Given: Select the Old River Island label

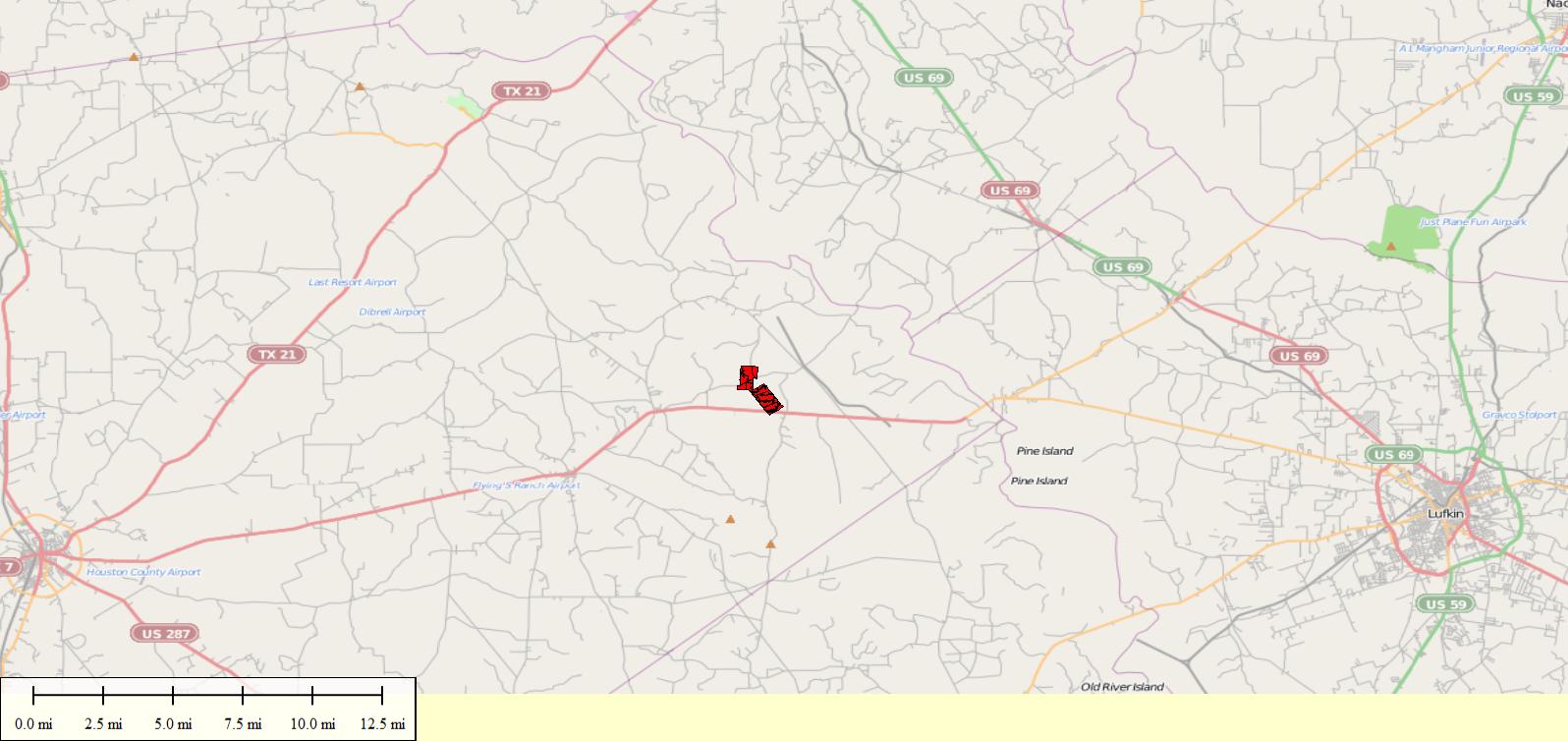Looking at the screenshot, I should click(1122, 687).
